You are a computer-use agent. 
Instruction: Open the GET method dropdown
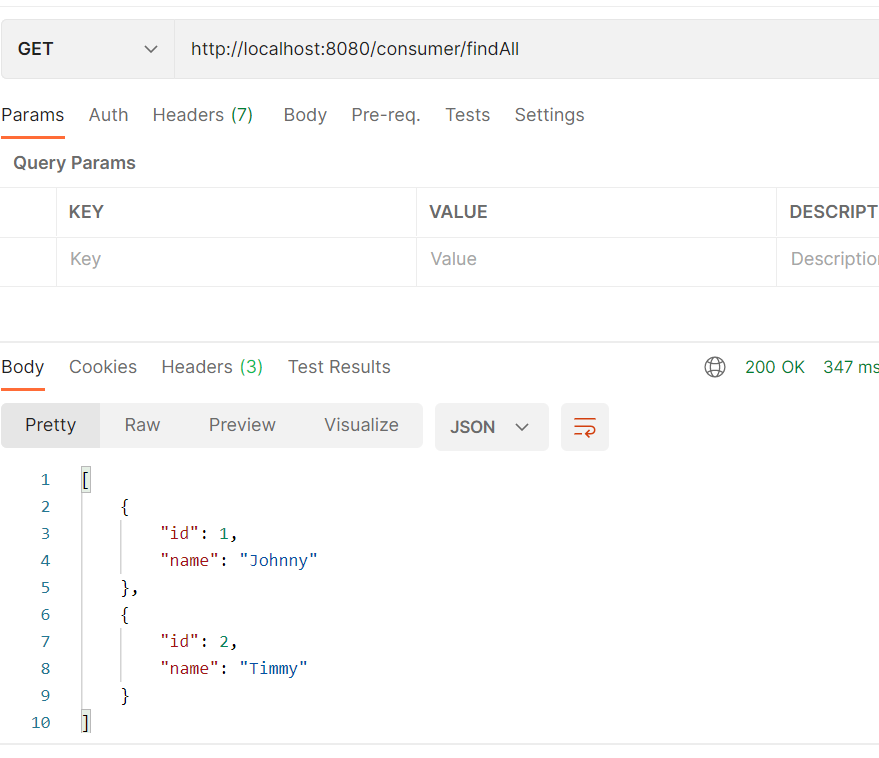[x=87, y=49]
